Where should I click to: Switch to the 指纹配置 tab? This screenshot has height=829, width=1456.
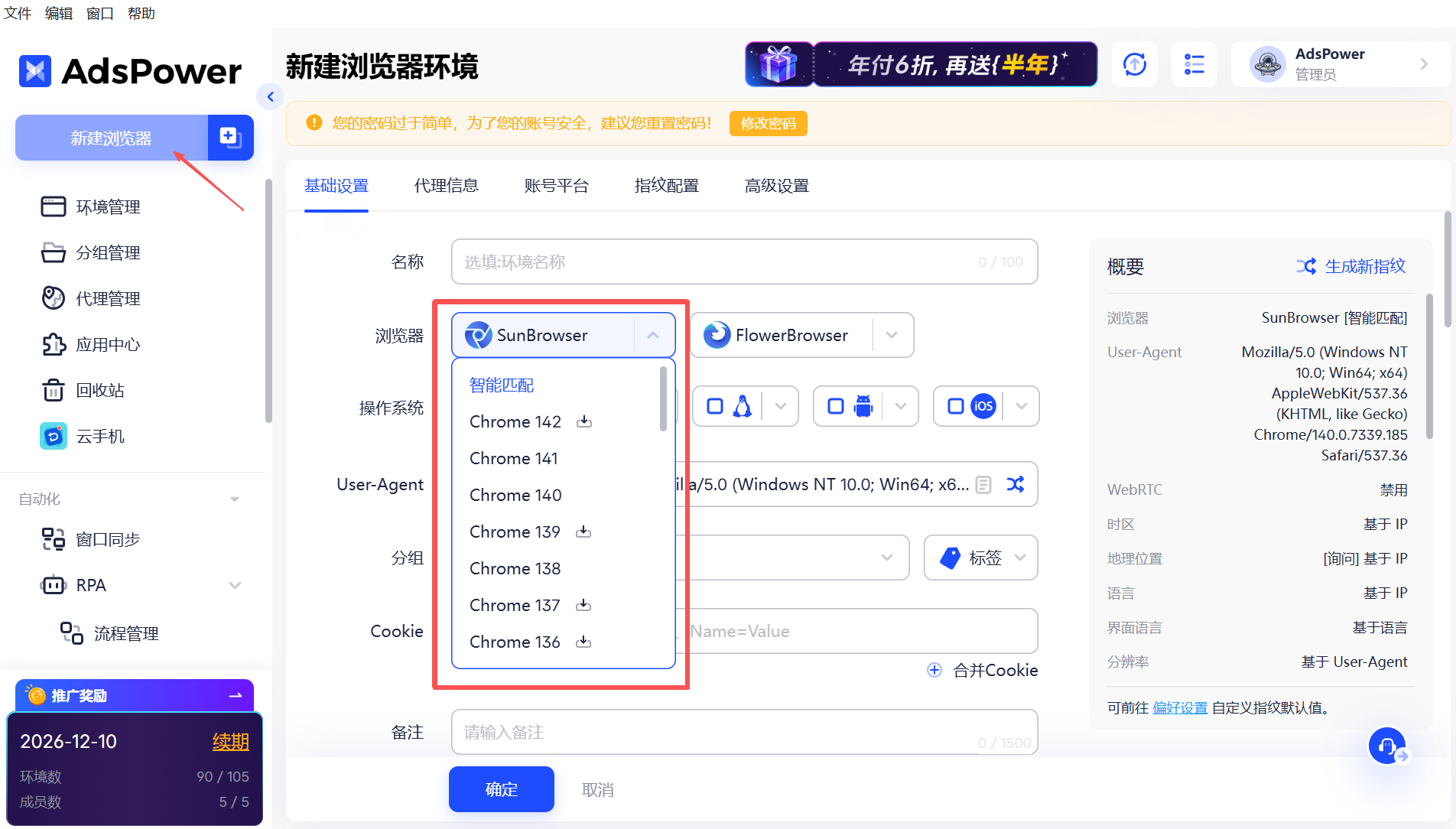(x=666, y=185)
